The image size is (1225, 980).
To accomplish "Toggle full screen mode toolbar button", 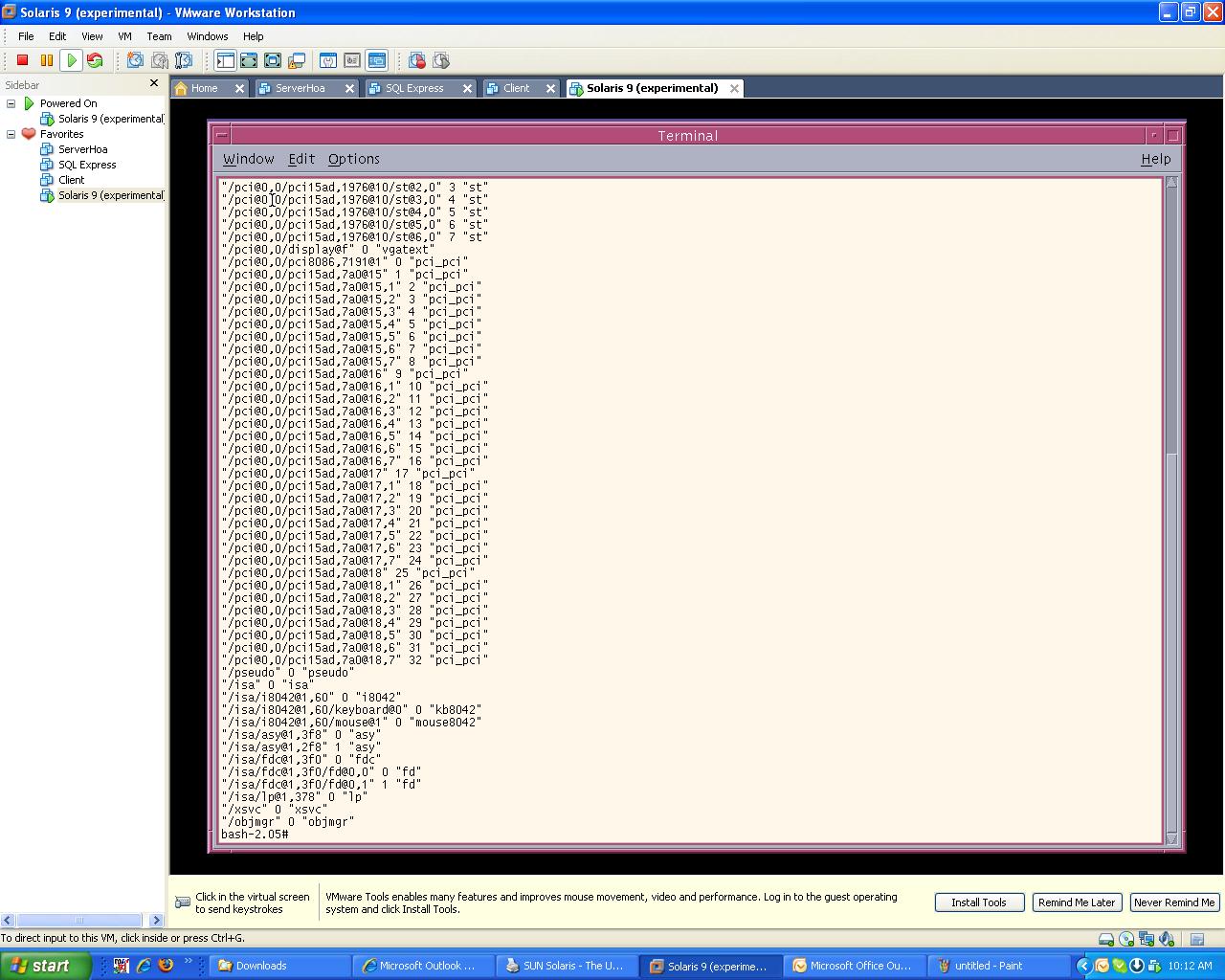I will coord(249,60).
